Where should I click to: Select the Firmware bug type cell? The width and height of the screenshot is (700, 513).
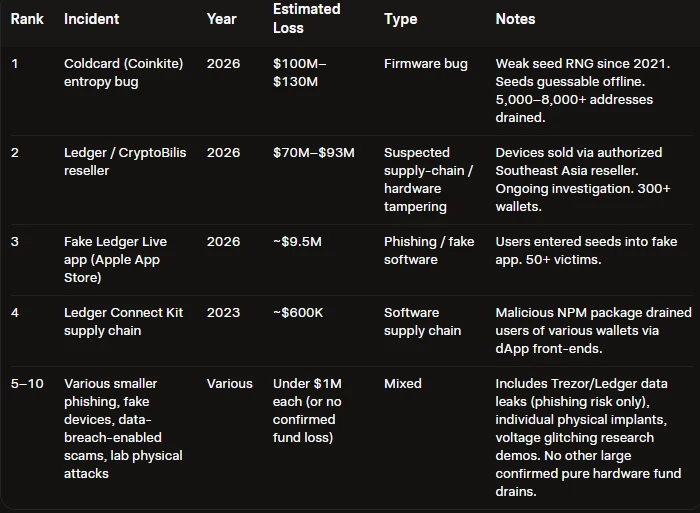[x=426, y=64]
